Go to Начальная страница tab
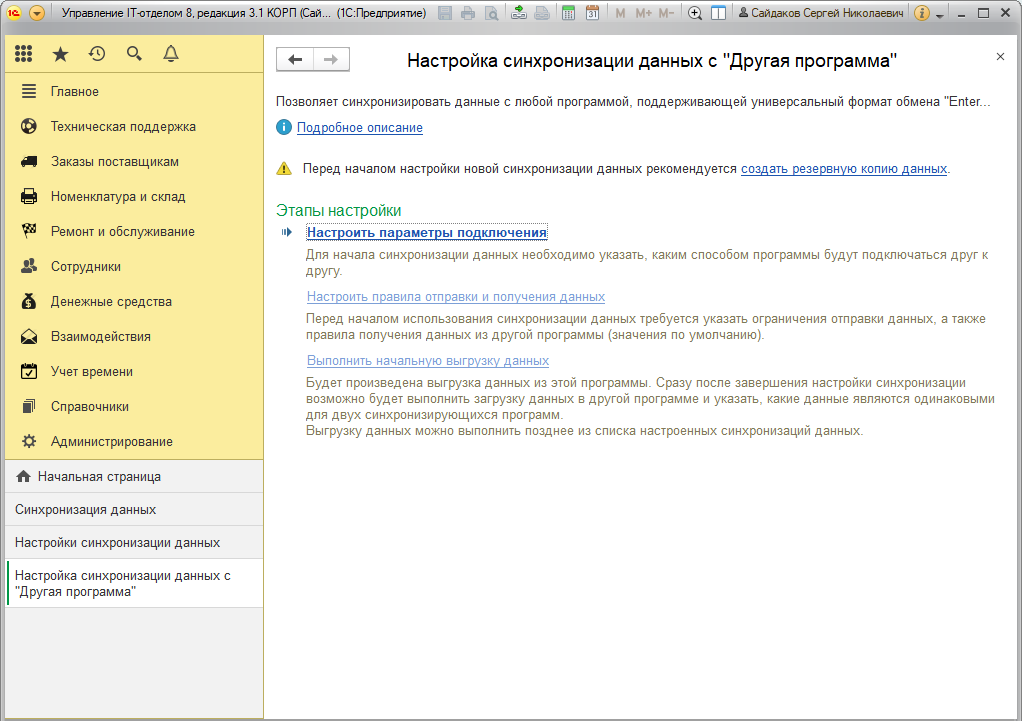This screenshot has height=721, width=1022. [x=134, y=477]
